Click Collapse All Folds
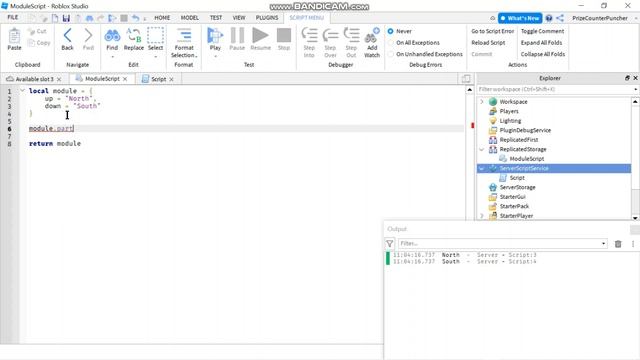Screen dimensions: 640x360 pos(543,54)
